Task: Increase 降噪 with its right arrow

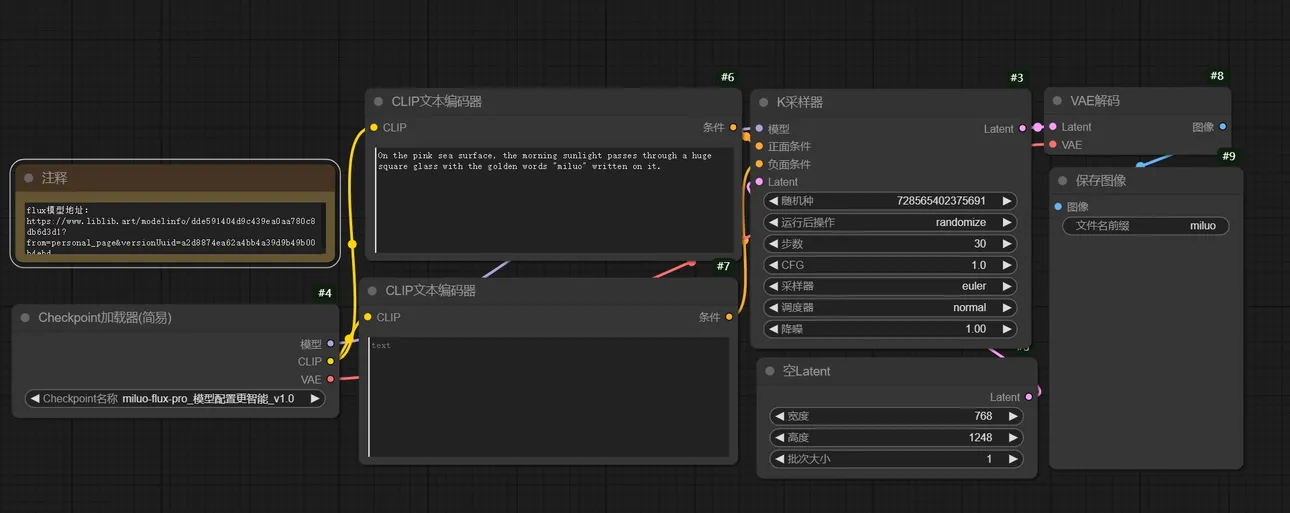Action: point(1007,329)
